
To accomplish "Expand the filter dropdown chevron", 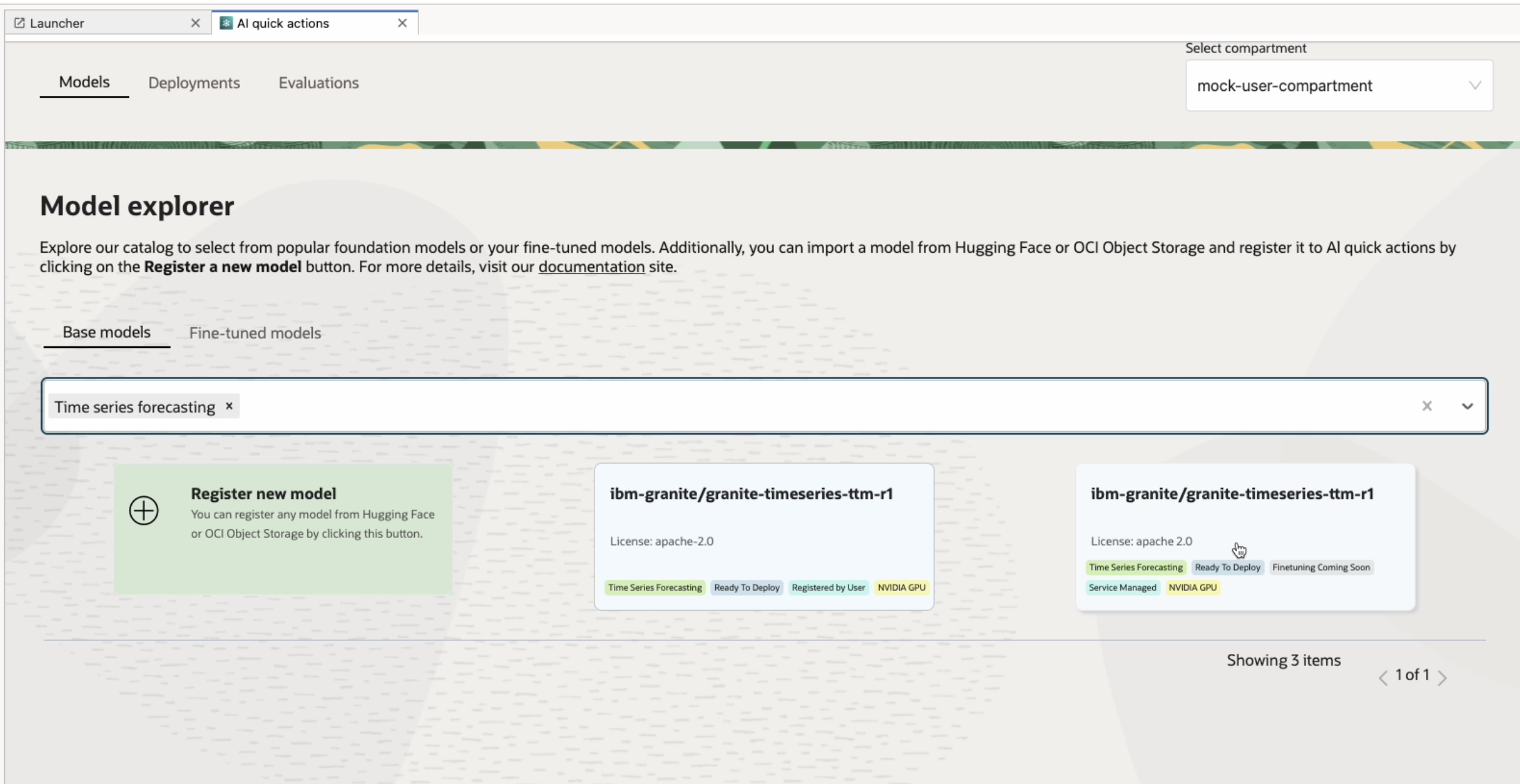I will pyautogui.click(x=1467, y=406).
